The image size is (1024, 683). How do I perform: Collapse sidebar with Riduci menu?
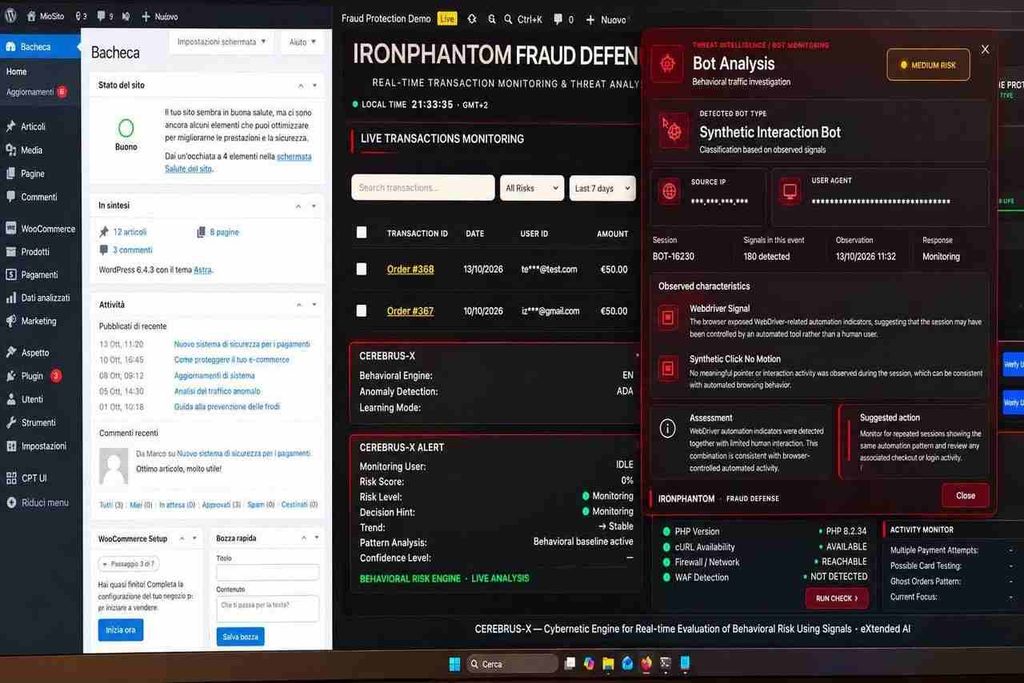click(x=44, y=502)
